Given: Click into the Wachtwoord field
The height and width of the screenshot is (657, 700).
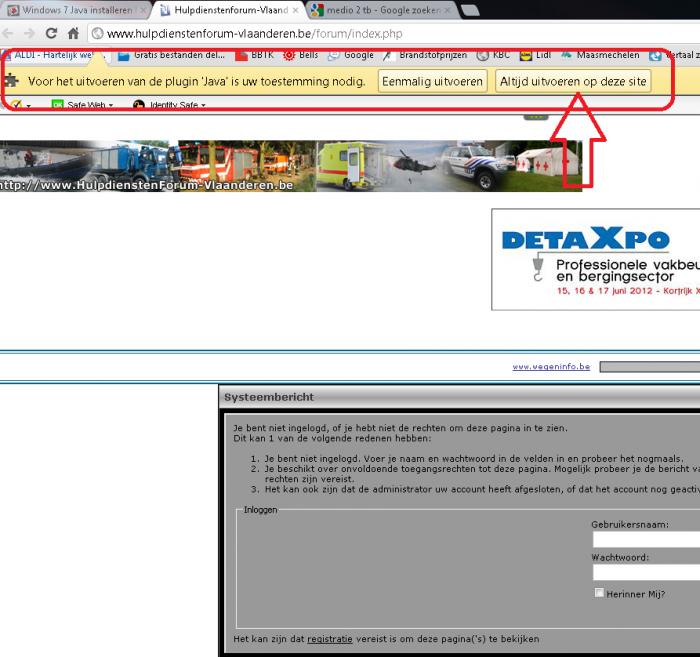Looking at the screenshot, I should point(646,572).
